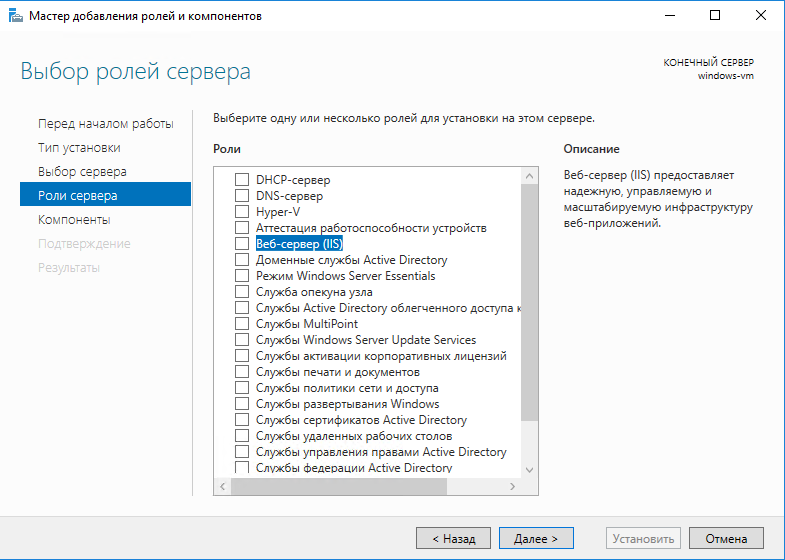Viewport: 785px width, 560px height.
Task: Tick Службы печати и документов checkbox
Action: coord(242,372)
